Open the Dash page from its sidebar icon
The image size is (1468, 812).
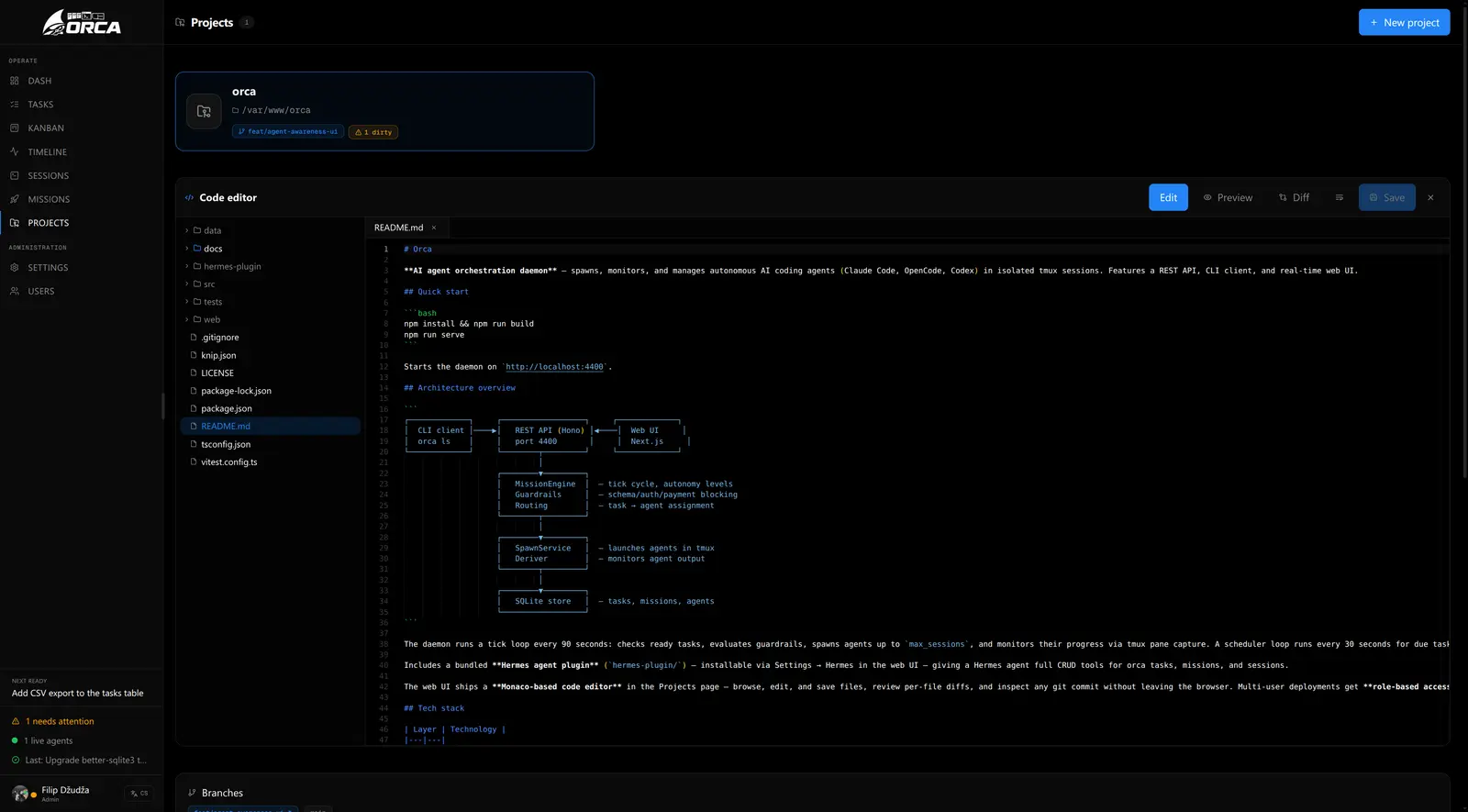click(x=15, y=81)
